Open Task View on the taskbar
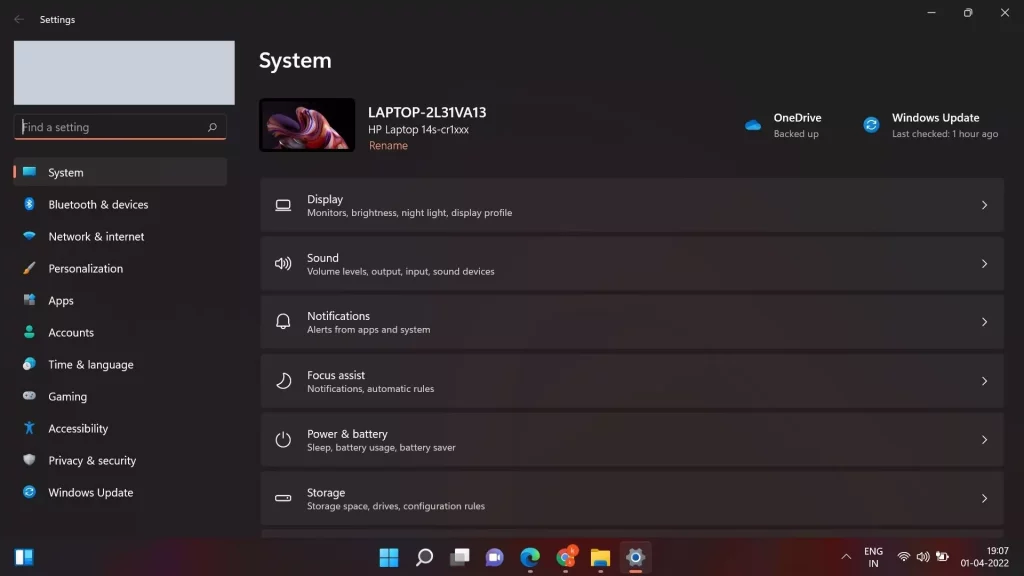Screen dimensions: 1024x576 460,557
